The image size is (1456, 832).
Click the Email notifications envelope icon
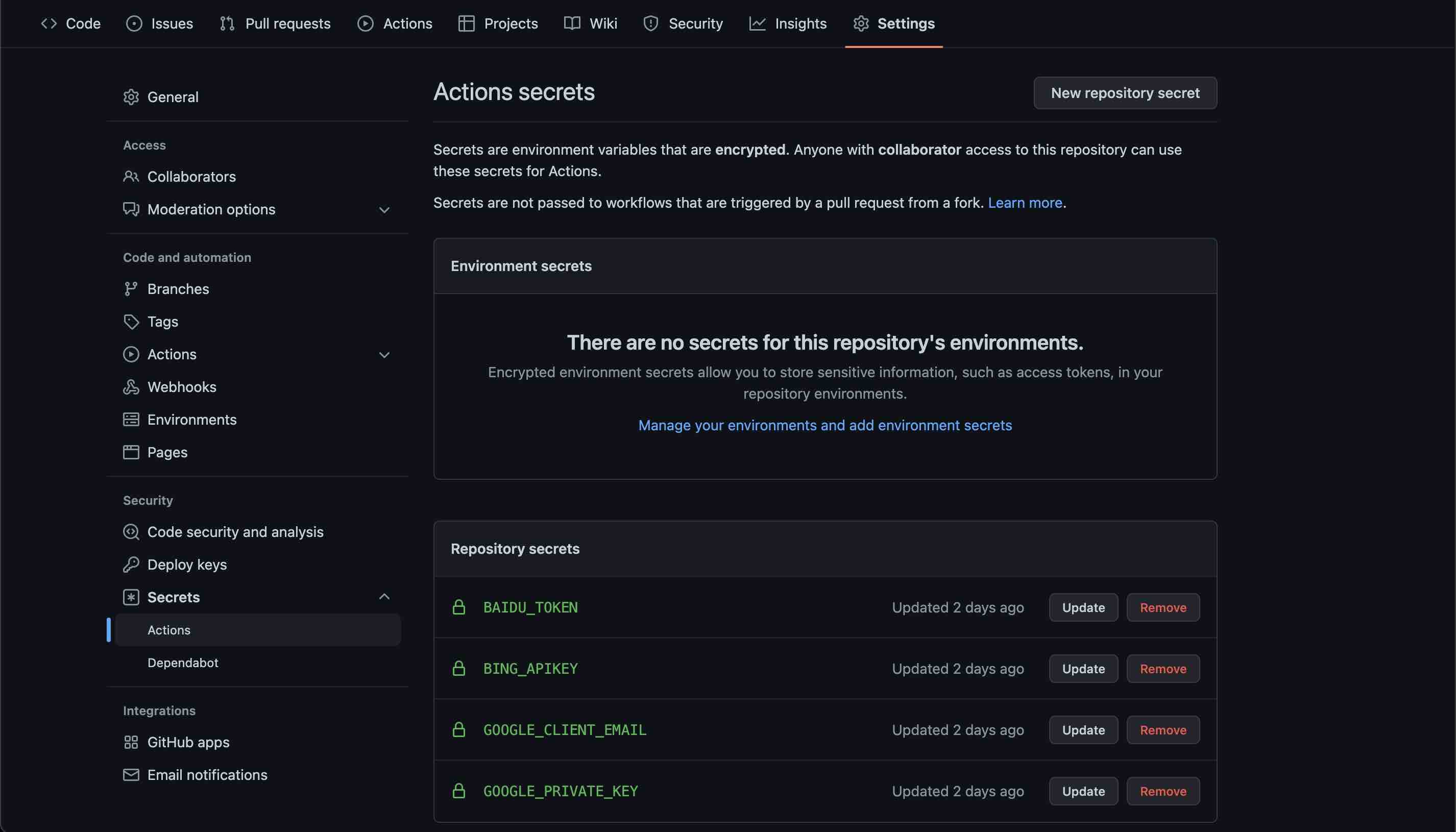(131, 775)
